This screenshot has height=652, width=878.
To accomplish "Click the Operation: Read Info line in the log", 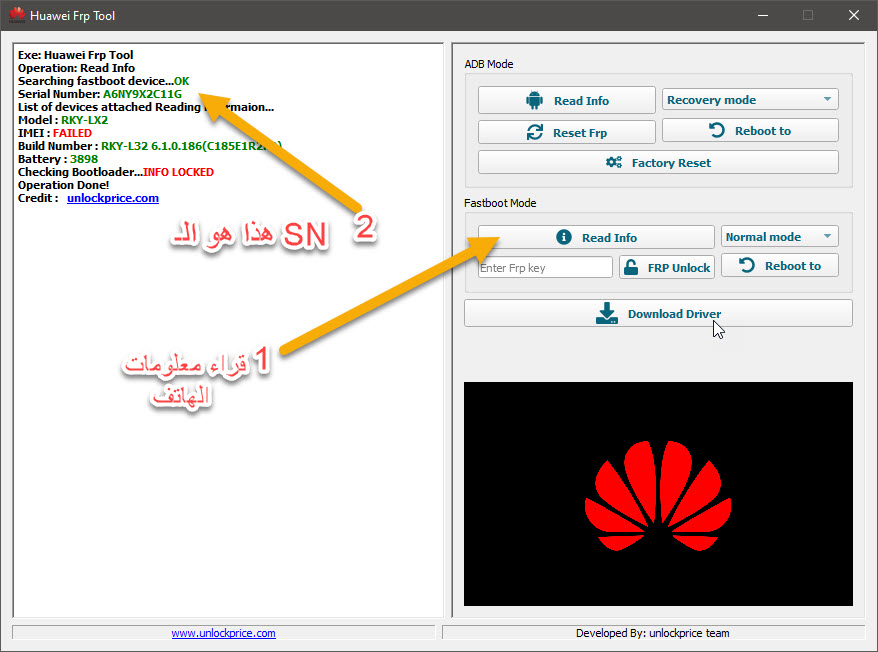I will (76, 68).
